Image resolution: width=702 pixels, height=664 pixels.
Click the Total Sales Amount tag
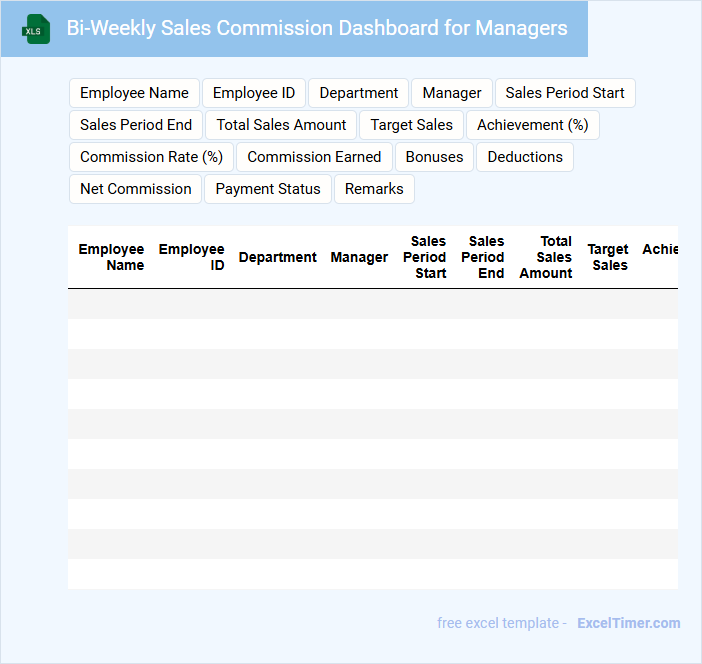click(x=281, y=125)
